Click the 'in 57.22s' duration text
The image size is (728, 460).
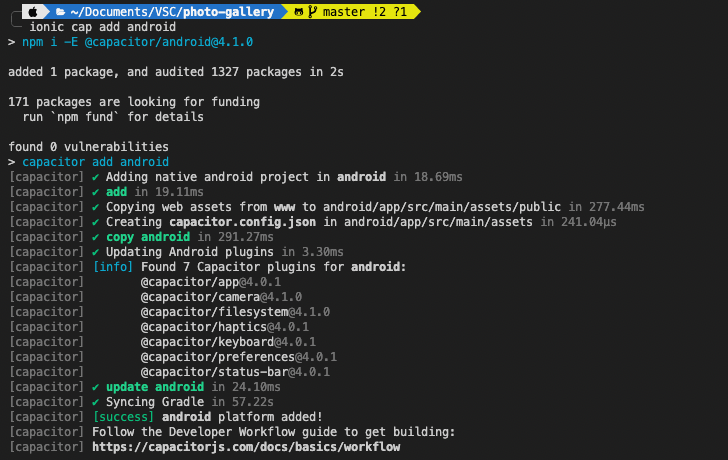pos(242,402)
